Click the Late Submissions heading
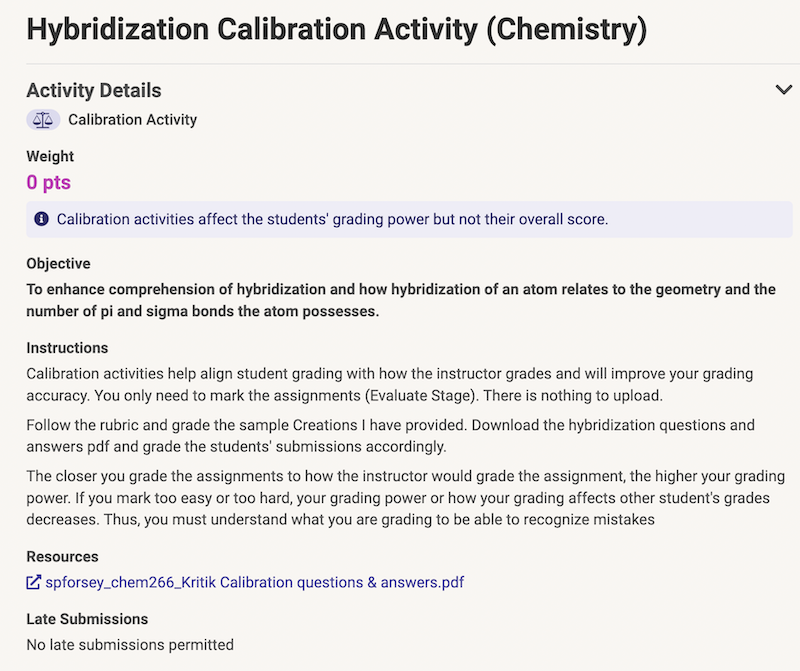This screenshot has width=800, height=671. pyautogui.click(x=87, y=619)
